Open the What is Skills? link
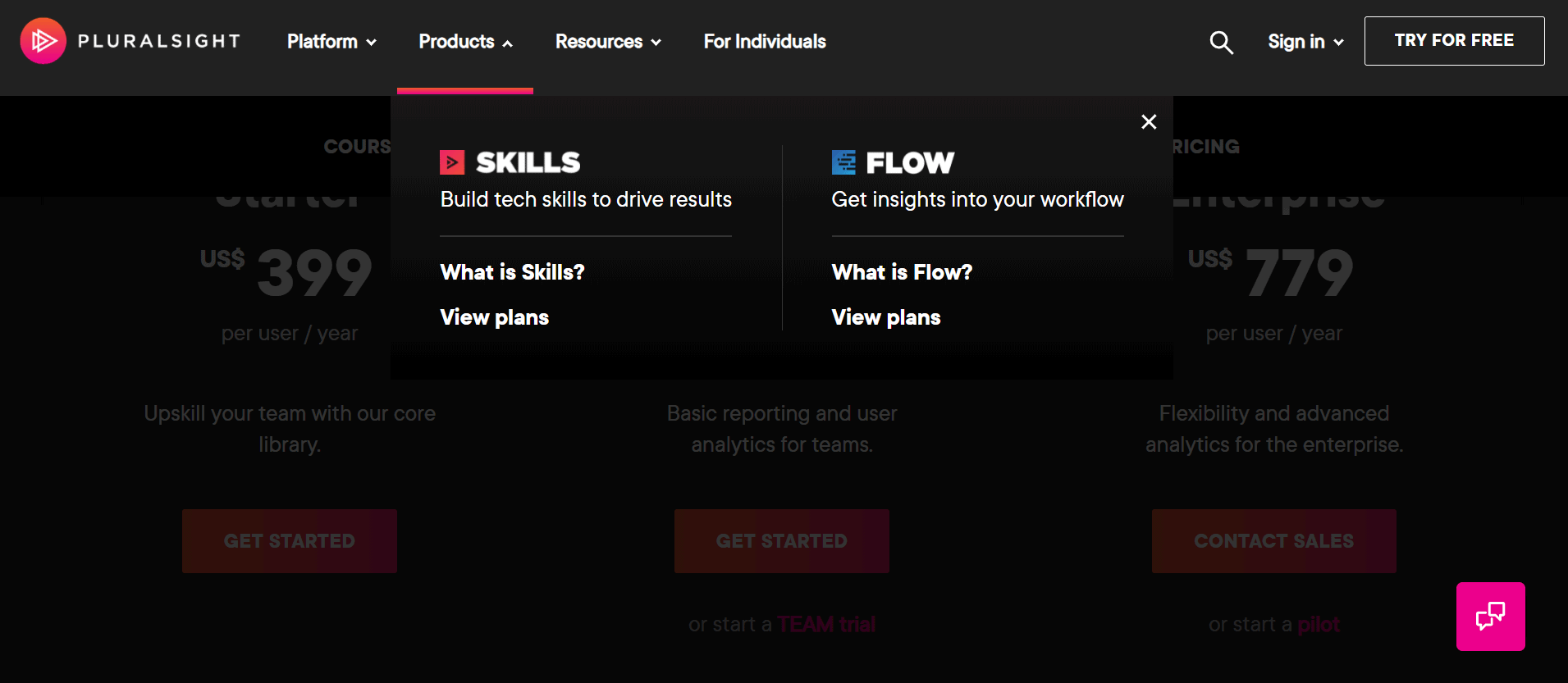The height and width of the screenshot is (683, 1568). click(x=512, y=272)
